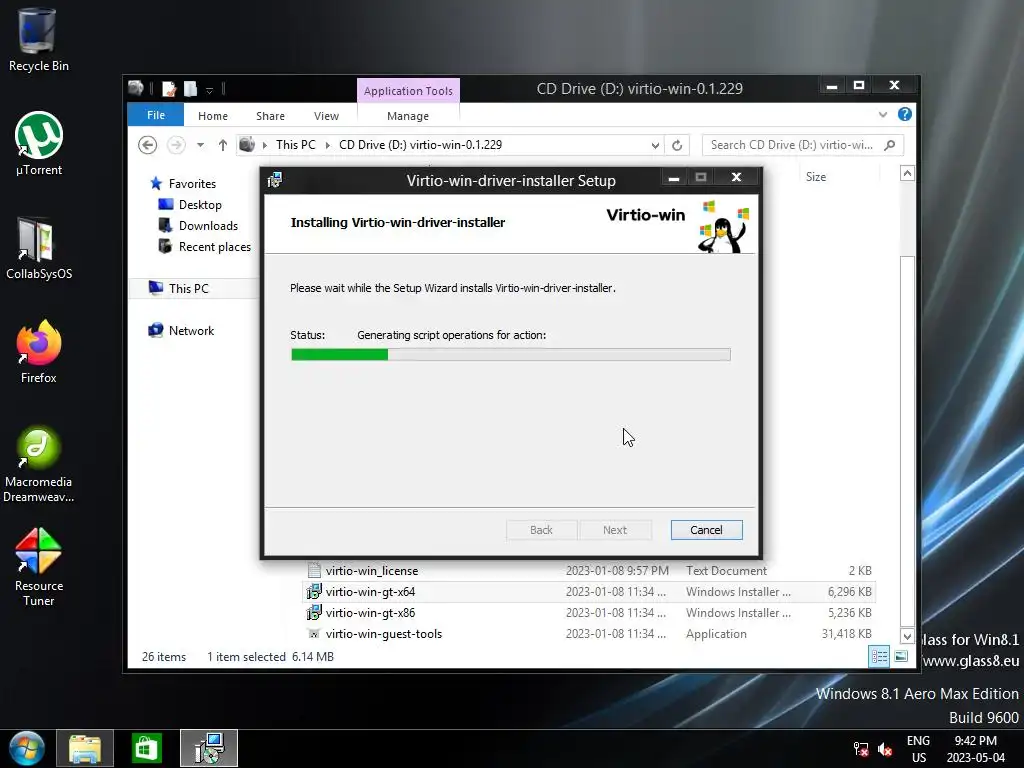Viewport: 1024px width, 768px height.
Task: Open the Macromedia Dreamweaver desktop shortcut
Action: click(39, 464)
